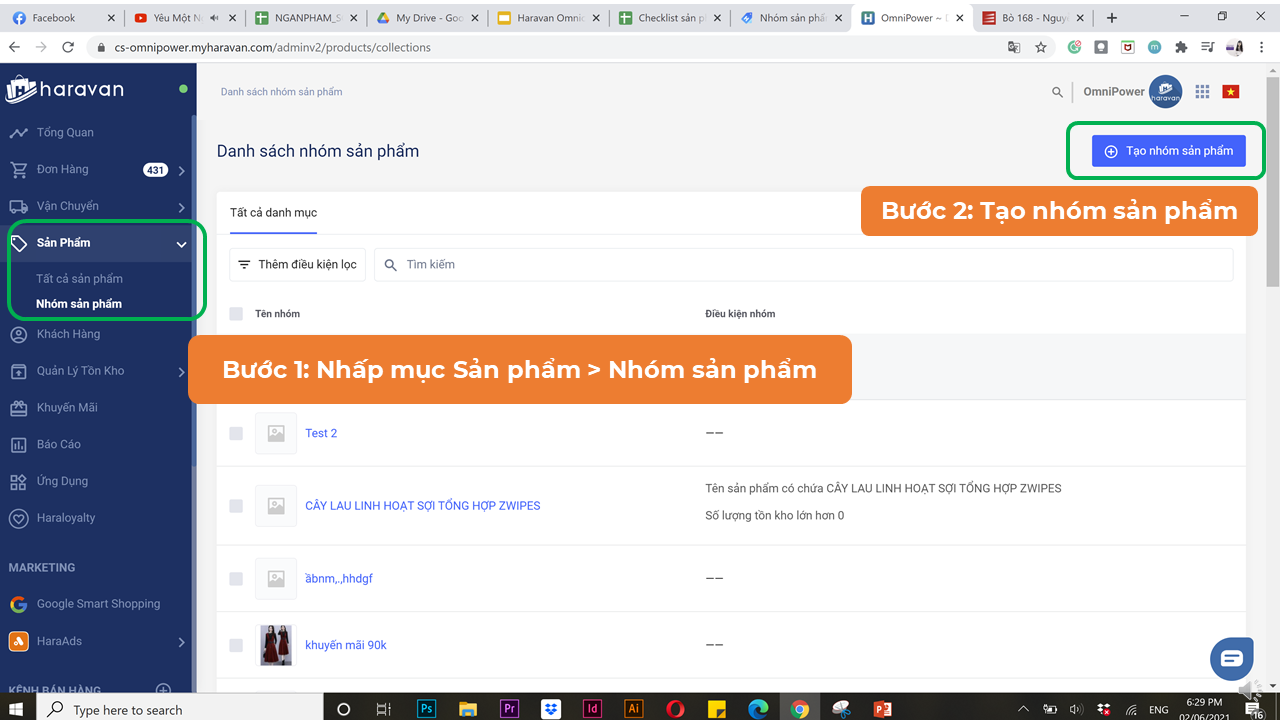Click the Google Smart Shopping icon

tap(18, 604)
